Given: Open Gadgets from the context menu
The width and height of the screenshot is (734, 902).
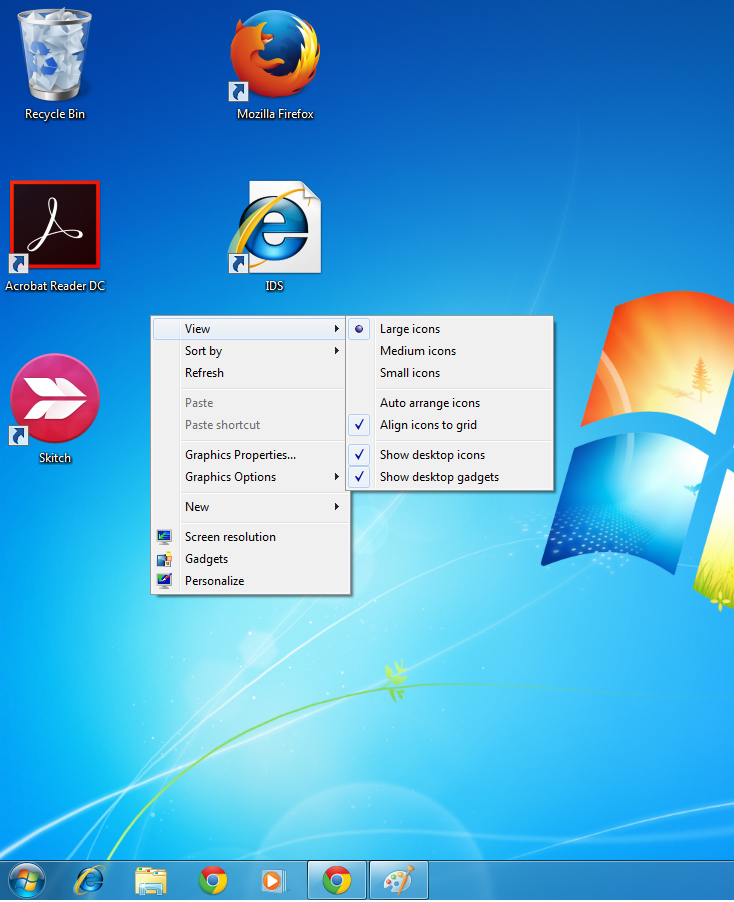Looking at the screenshot, I should [x=249, y=559].
